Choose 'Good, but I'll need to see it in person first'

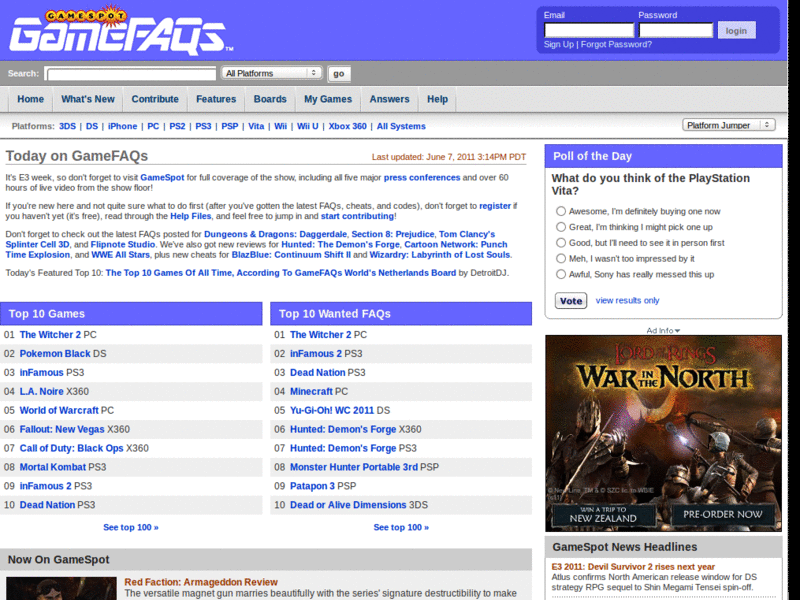(x=561, y=243)
